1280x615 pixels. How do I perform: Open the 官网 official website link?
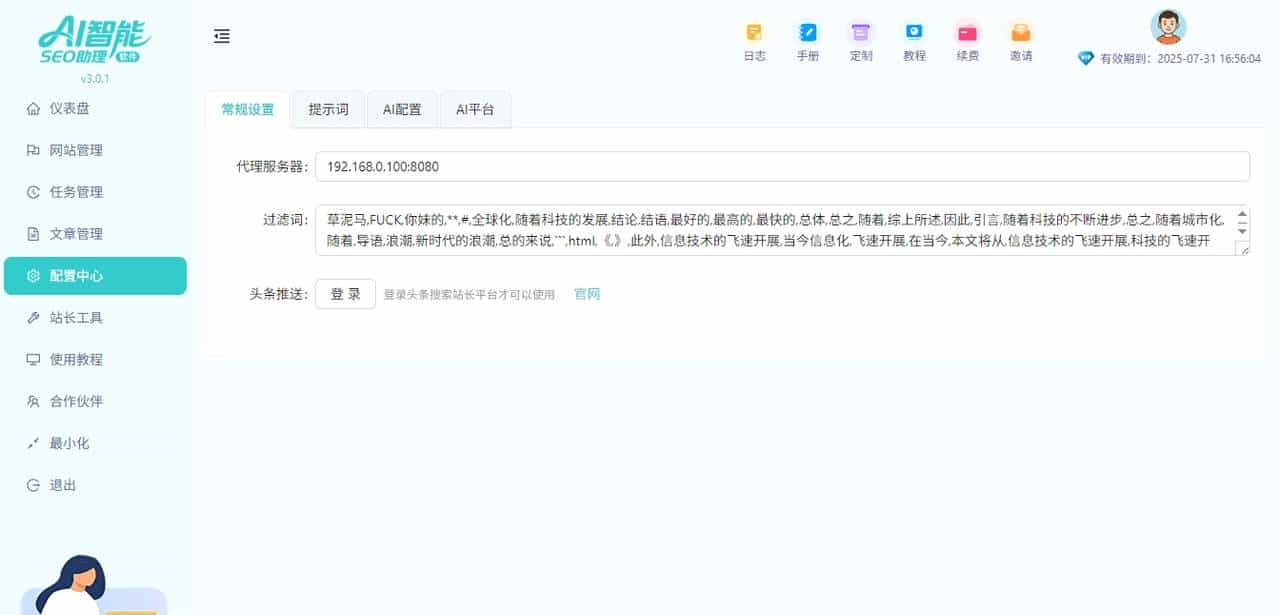pyautogui.click(x=587, y=293)
